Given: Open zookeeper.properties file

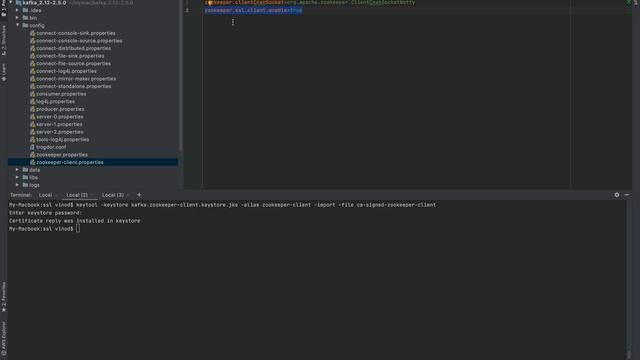Looking at the screenshot, I should (x=62, y=155).
